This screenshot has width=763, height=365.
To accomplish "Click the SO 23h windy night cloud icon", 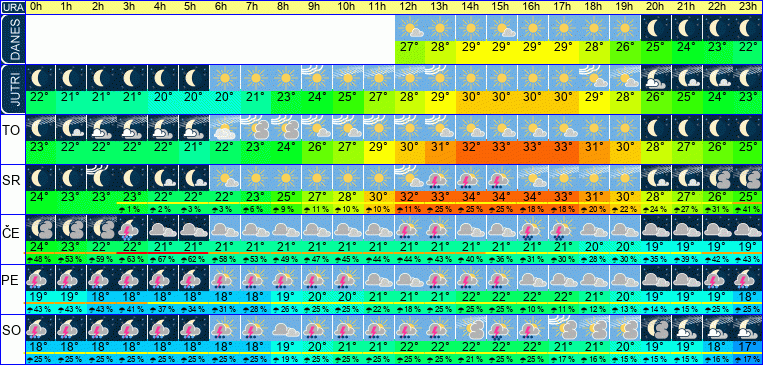I will click(x=748, y=328).
